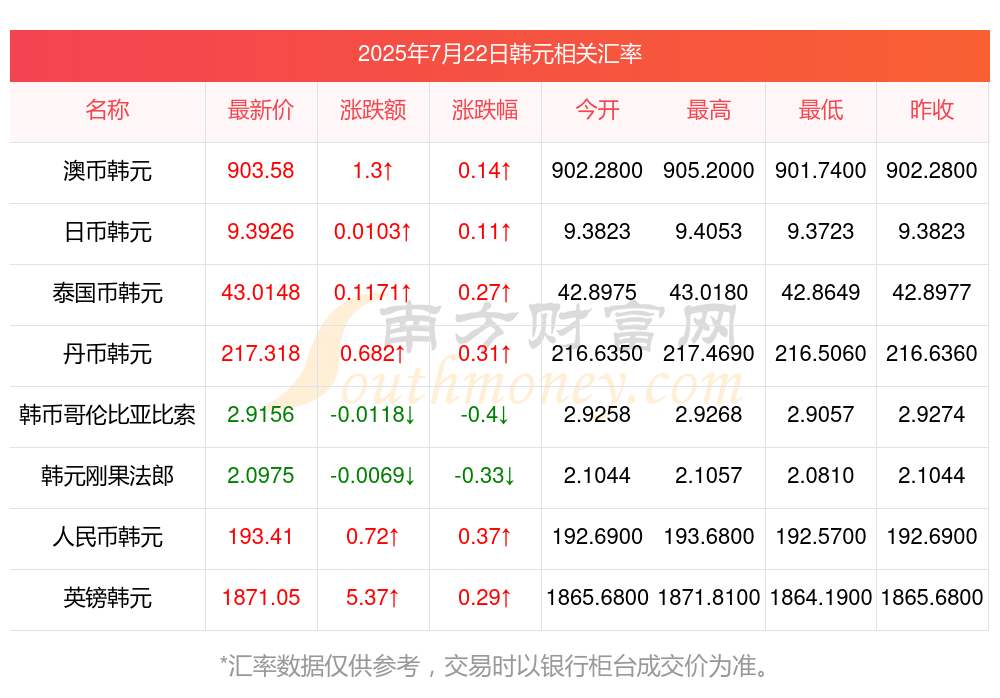Select the latest price 193.41

tap(261, 537)
